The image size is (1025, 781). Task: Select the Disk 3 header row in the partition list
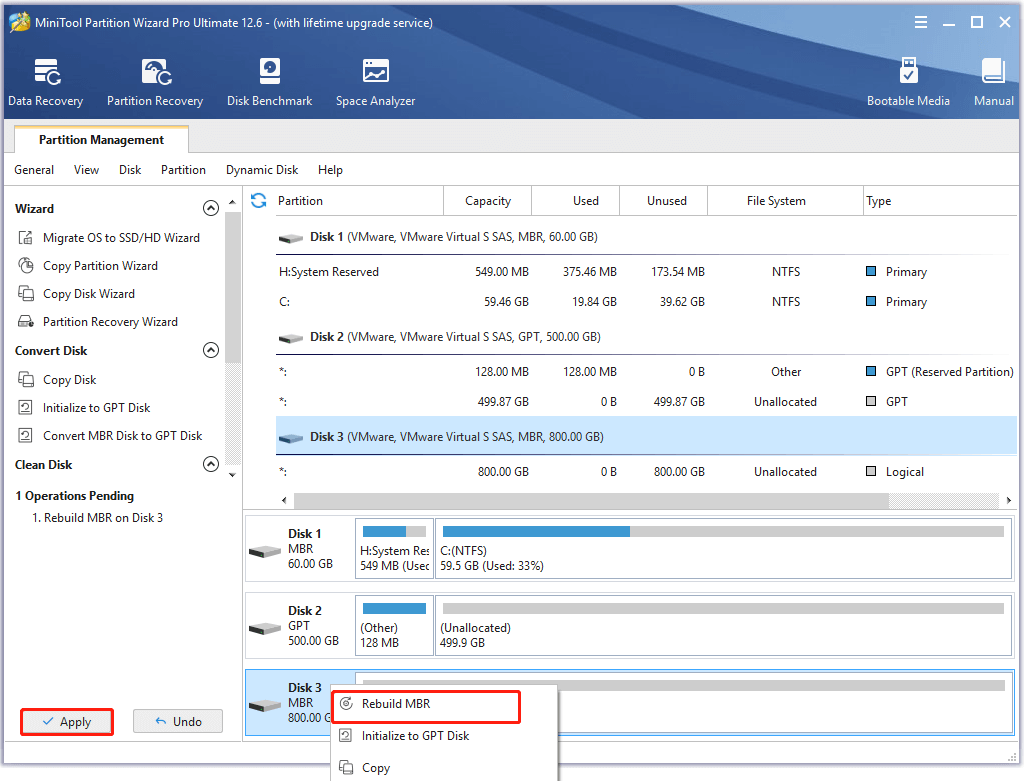click(646, 437)
